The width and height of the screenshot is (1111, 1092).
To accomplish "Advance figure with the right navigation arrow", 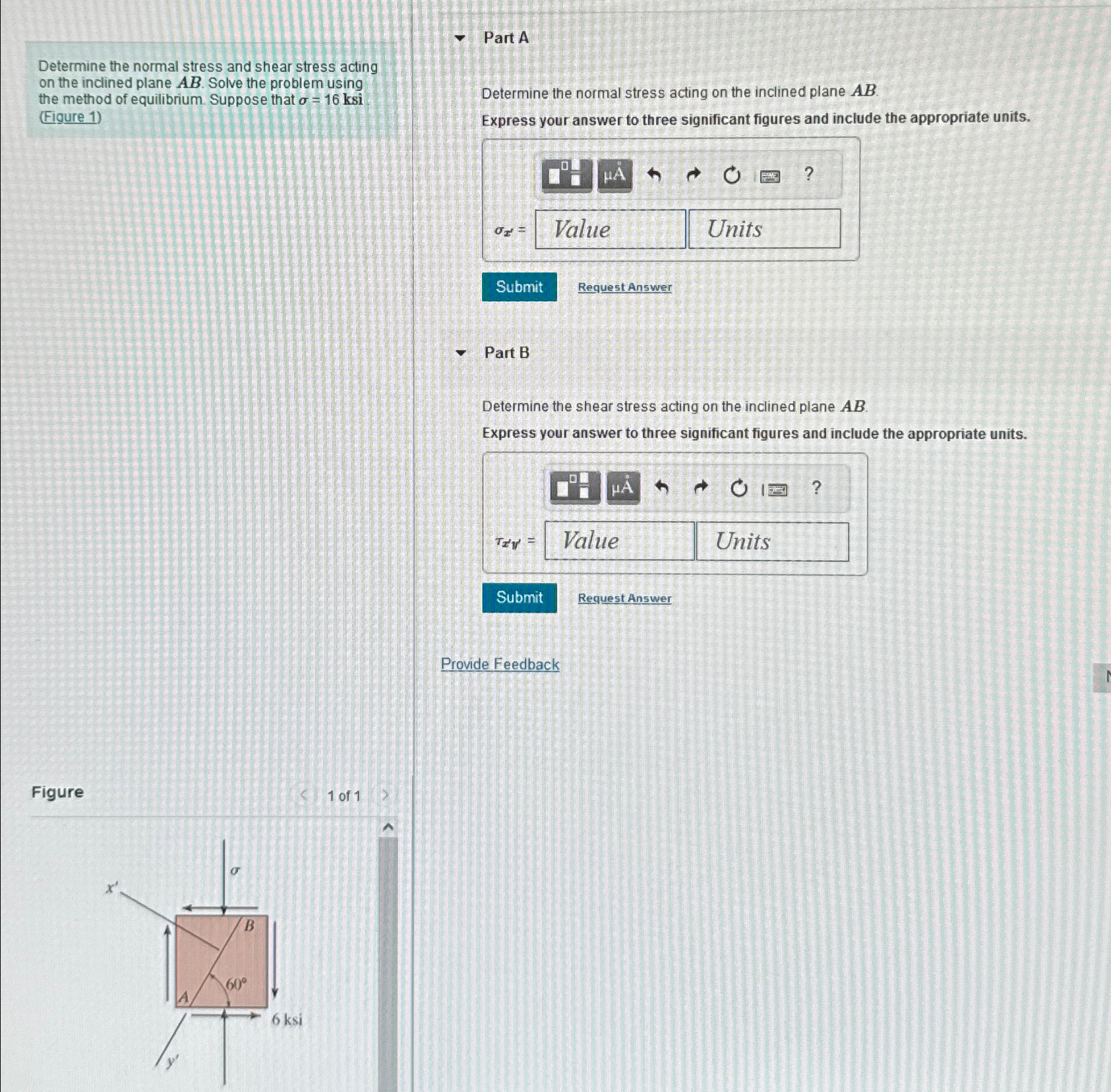I will coord(386,795).
